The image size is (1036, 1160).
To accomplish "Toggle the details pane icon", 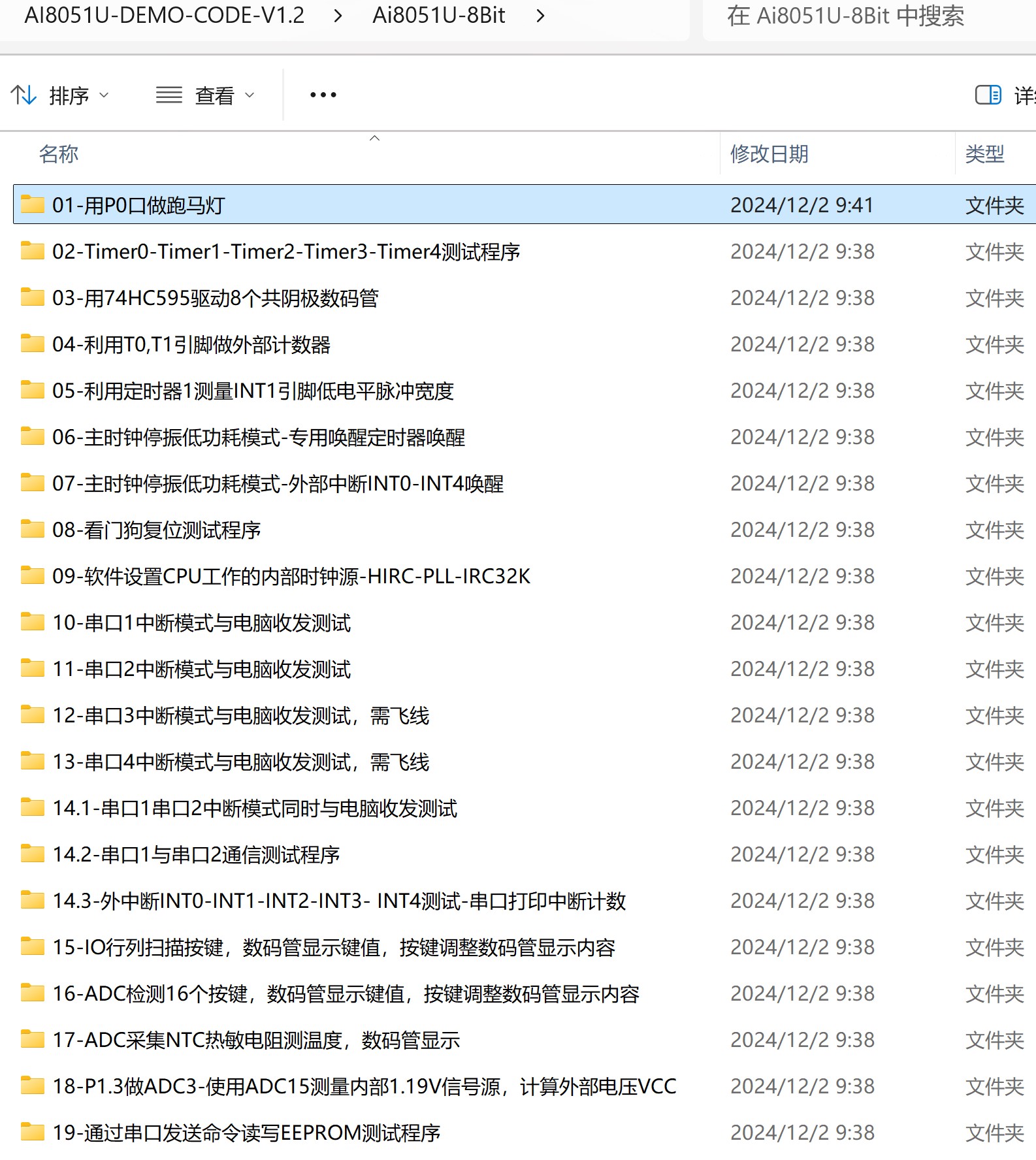I will [988, 95].
